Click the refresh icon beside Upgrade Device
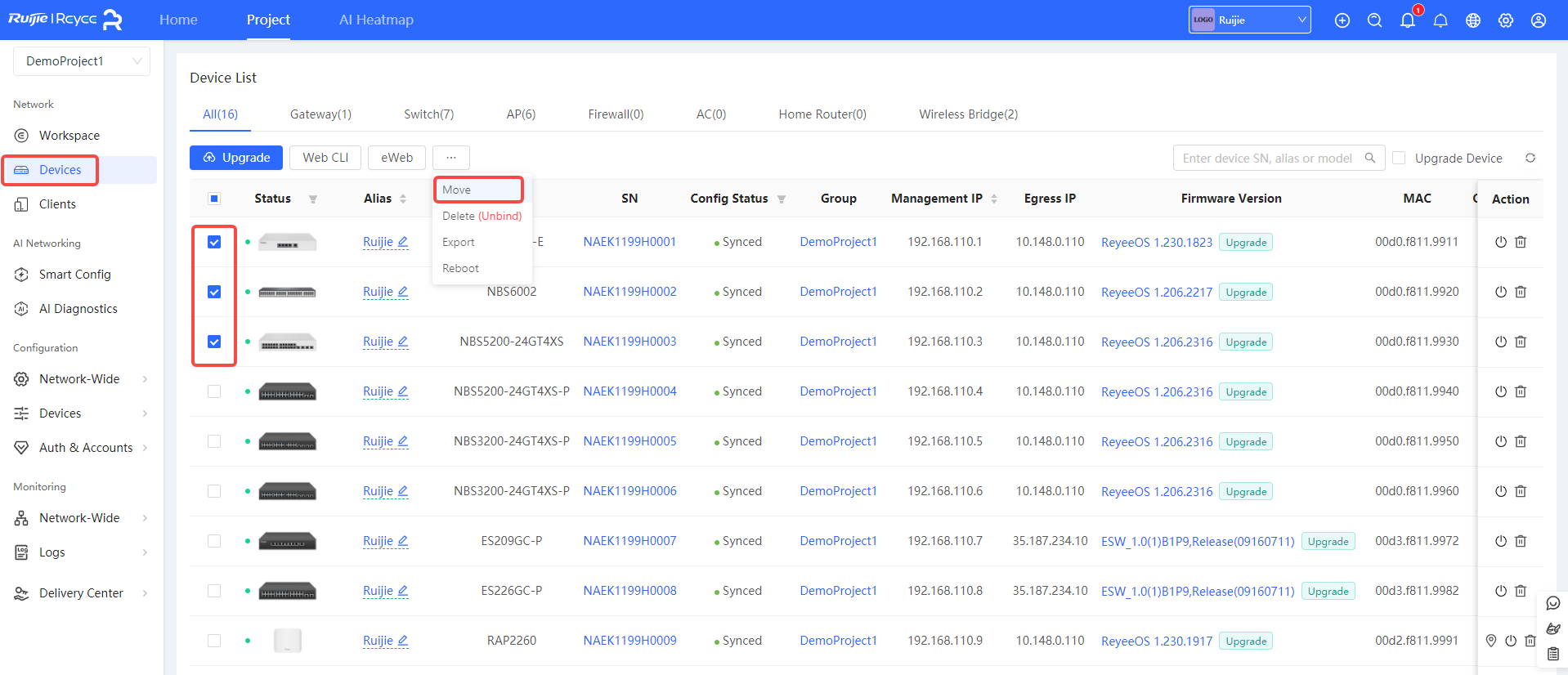This screenshot has width=1568, height=675. 1530,158
